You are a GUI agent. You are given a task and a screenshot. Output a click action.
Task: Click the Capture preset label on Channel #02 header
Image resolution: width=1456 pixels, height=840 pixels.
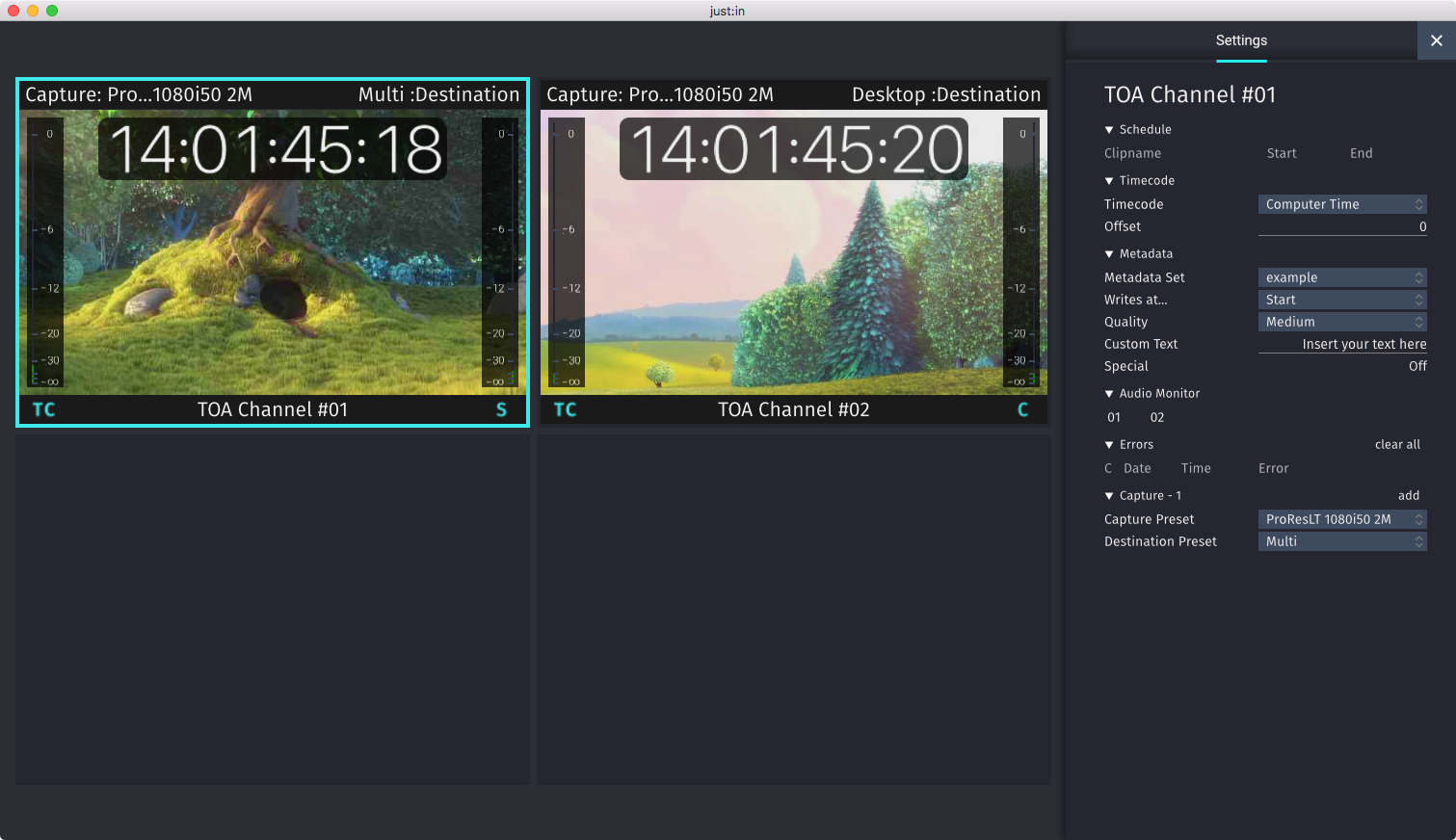(660, 94)
